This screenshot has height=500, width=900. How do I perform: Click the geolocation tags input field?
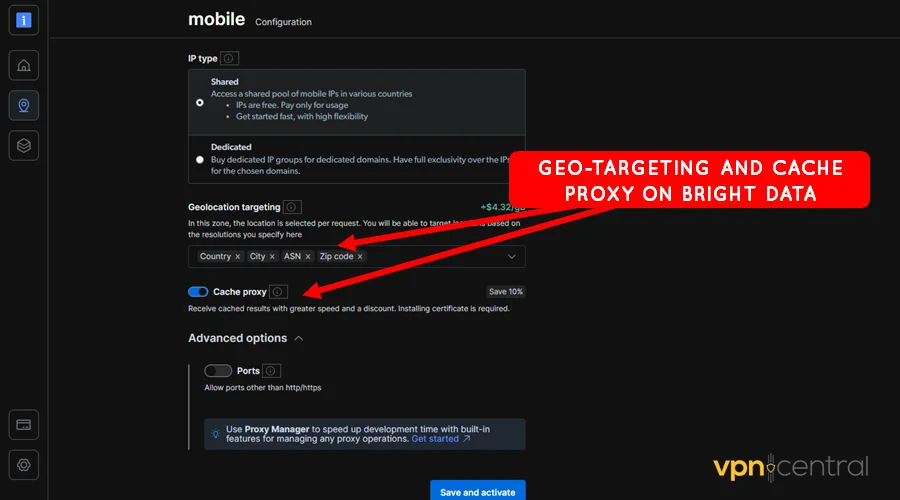tap(356, 257)
